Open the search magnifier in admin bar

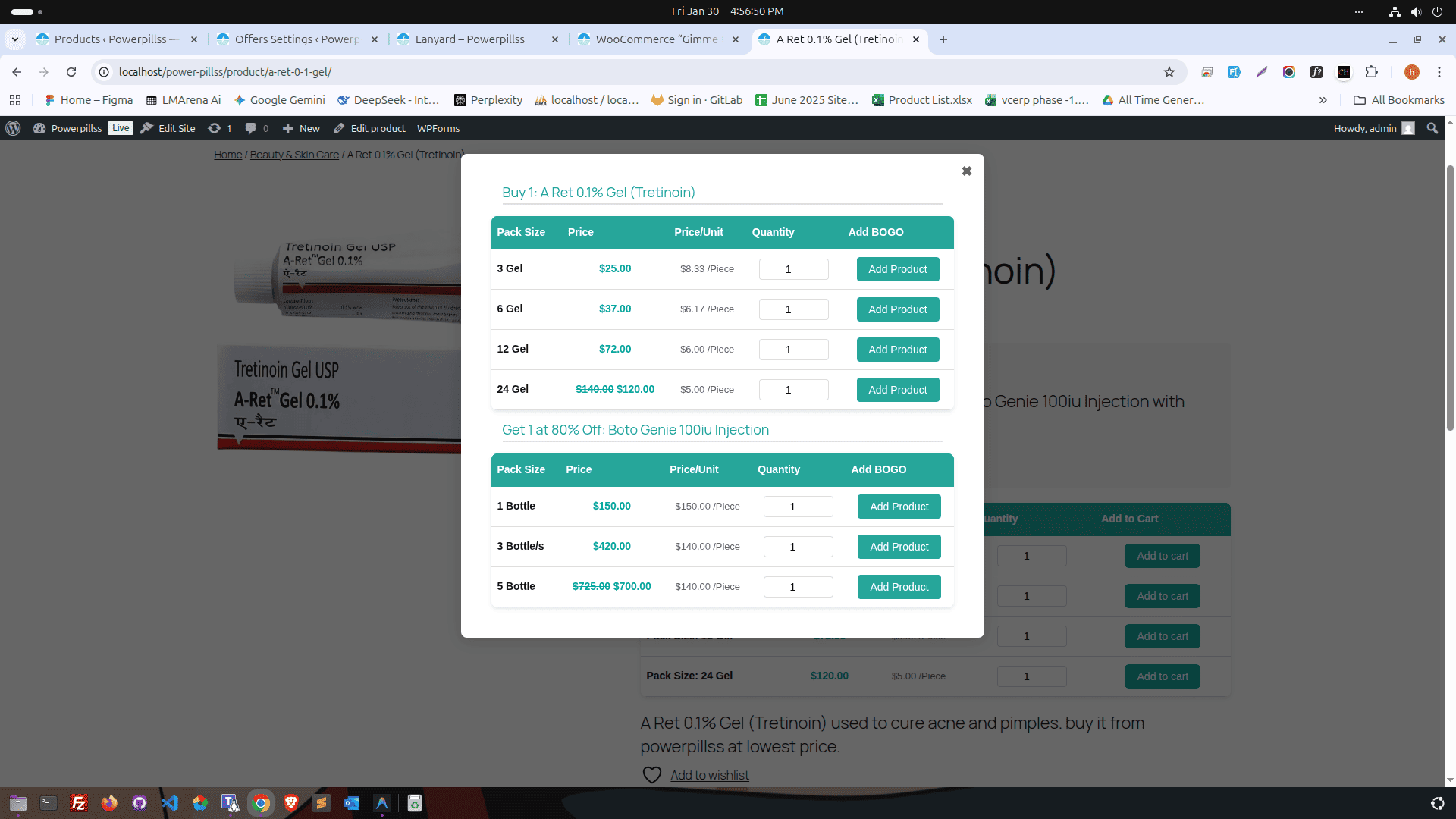coord(1432,128)
